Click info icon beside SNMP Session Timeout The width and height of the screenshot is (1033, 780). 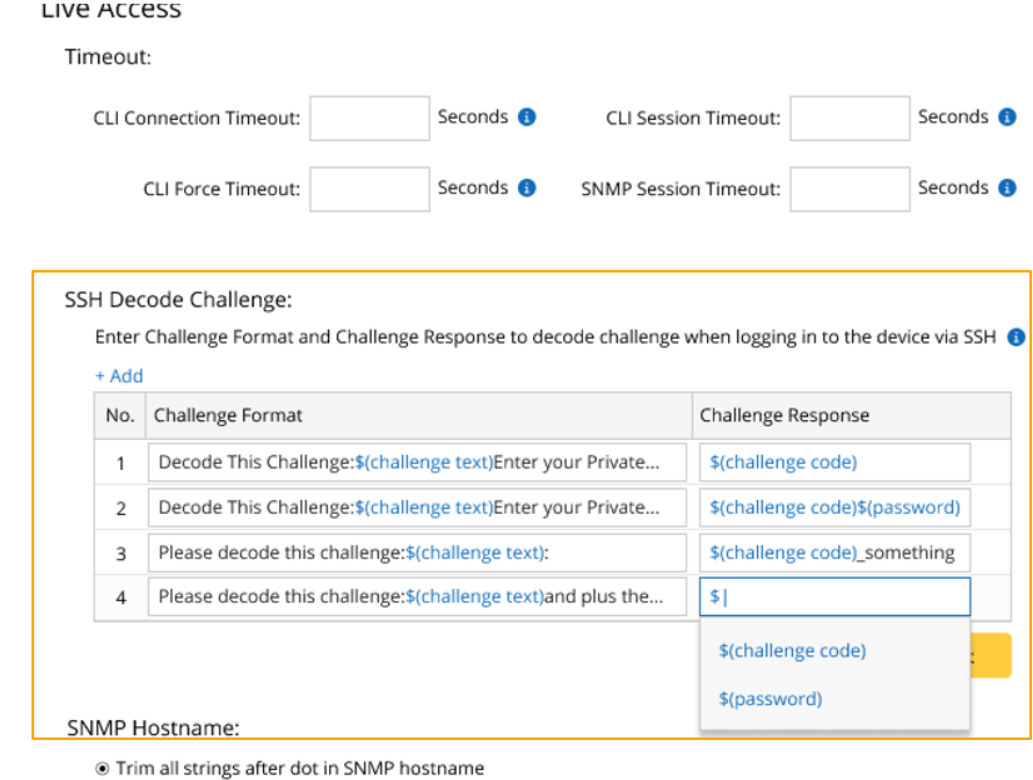point(1007,188)
